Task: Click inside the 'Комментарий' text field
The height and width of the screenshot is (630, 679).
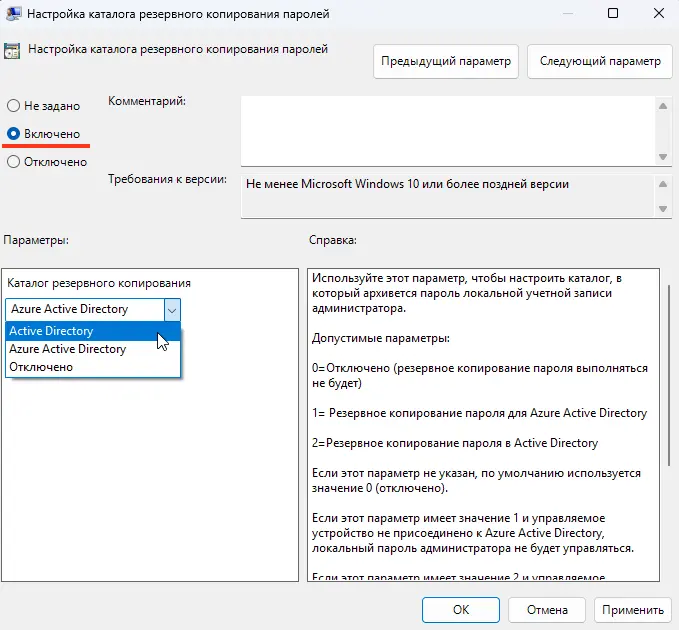Action: (x=446, y=129)
